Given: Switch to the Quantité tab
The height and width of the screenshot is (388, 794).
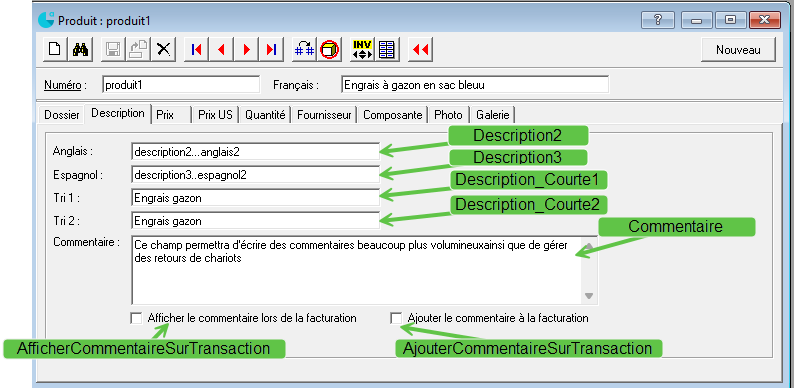Looking at the screenshot, I should (265, 115).
